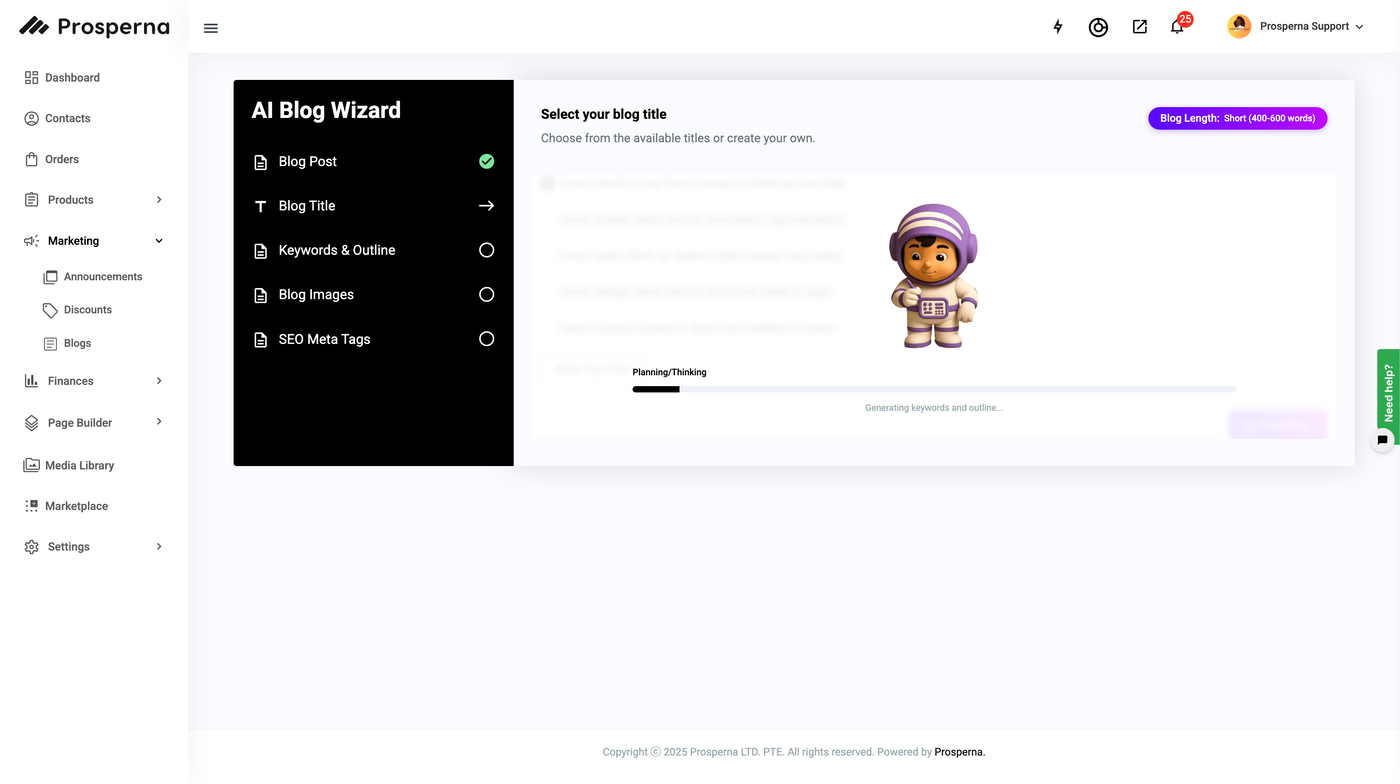Click the 'Generating keywords and outline...' status text

[x=934, y=408]
